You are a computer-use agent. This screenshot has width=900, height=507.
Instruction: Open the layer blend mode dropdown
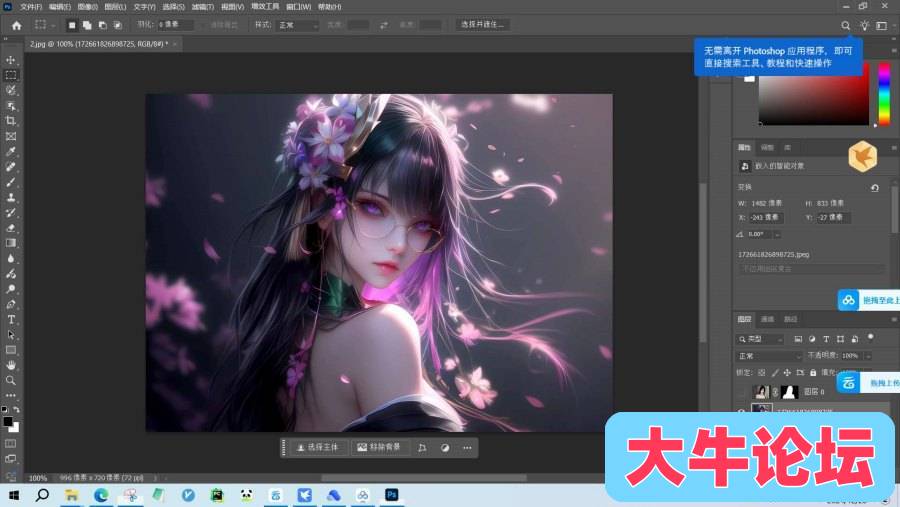click(769, 356)
